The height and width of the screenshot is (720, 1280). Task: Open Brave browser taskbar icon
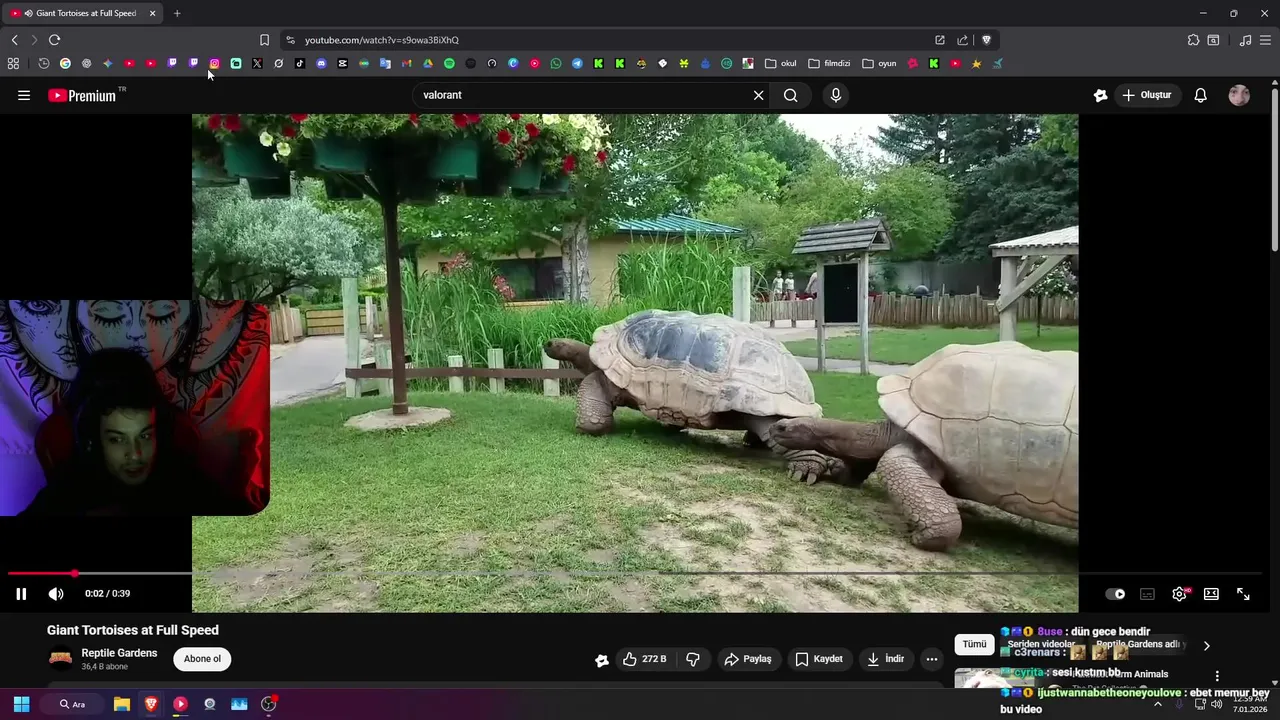tap(151, 704)
